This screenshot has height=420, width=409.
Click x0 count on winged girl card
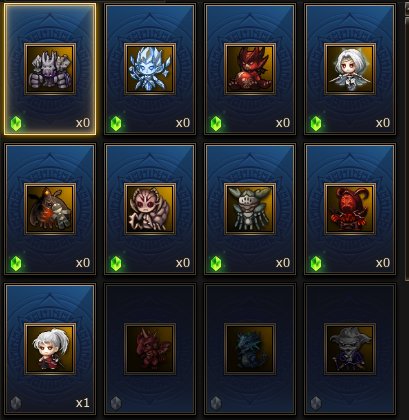[383, 123]
